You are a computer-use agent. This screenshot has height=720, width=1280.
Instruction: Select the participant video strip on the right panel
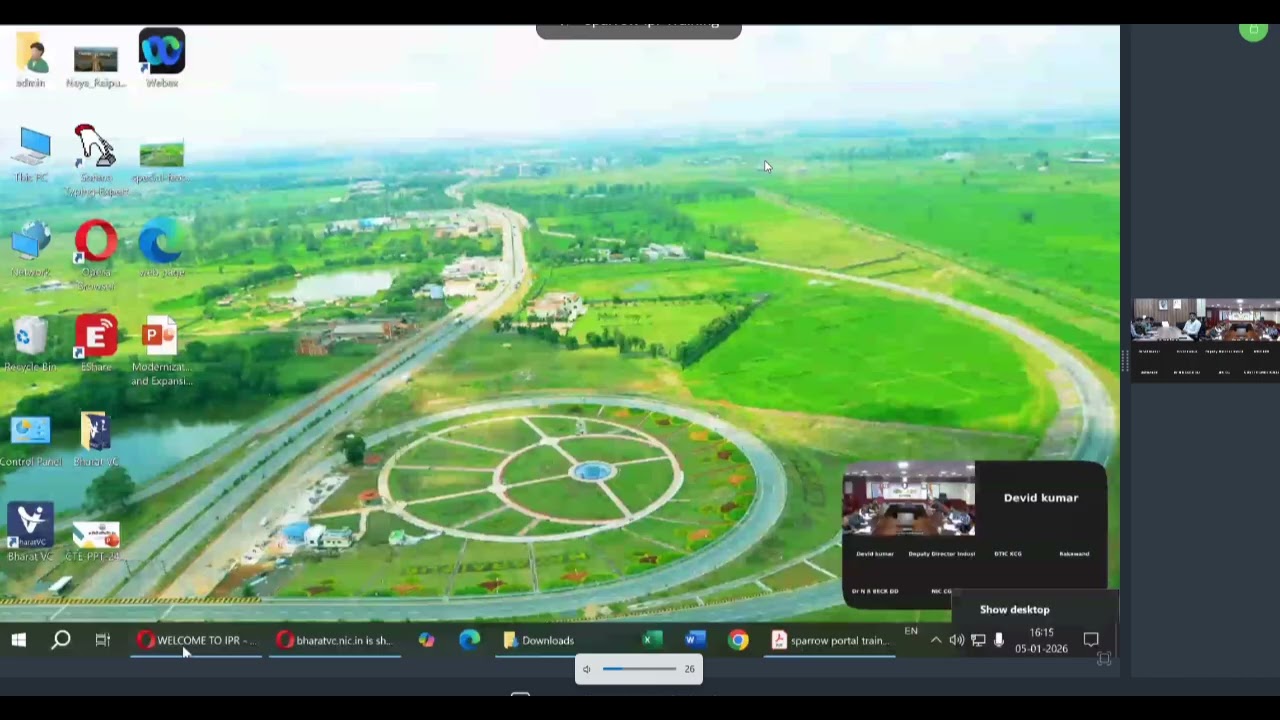[x=1205, y=340]
